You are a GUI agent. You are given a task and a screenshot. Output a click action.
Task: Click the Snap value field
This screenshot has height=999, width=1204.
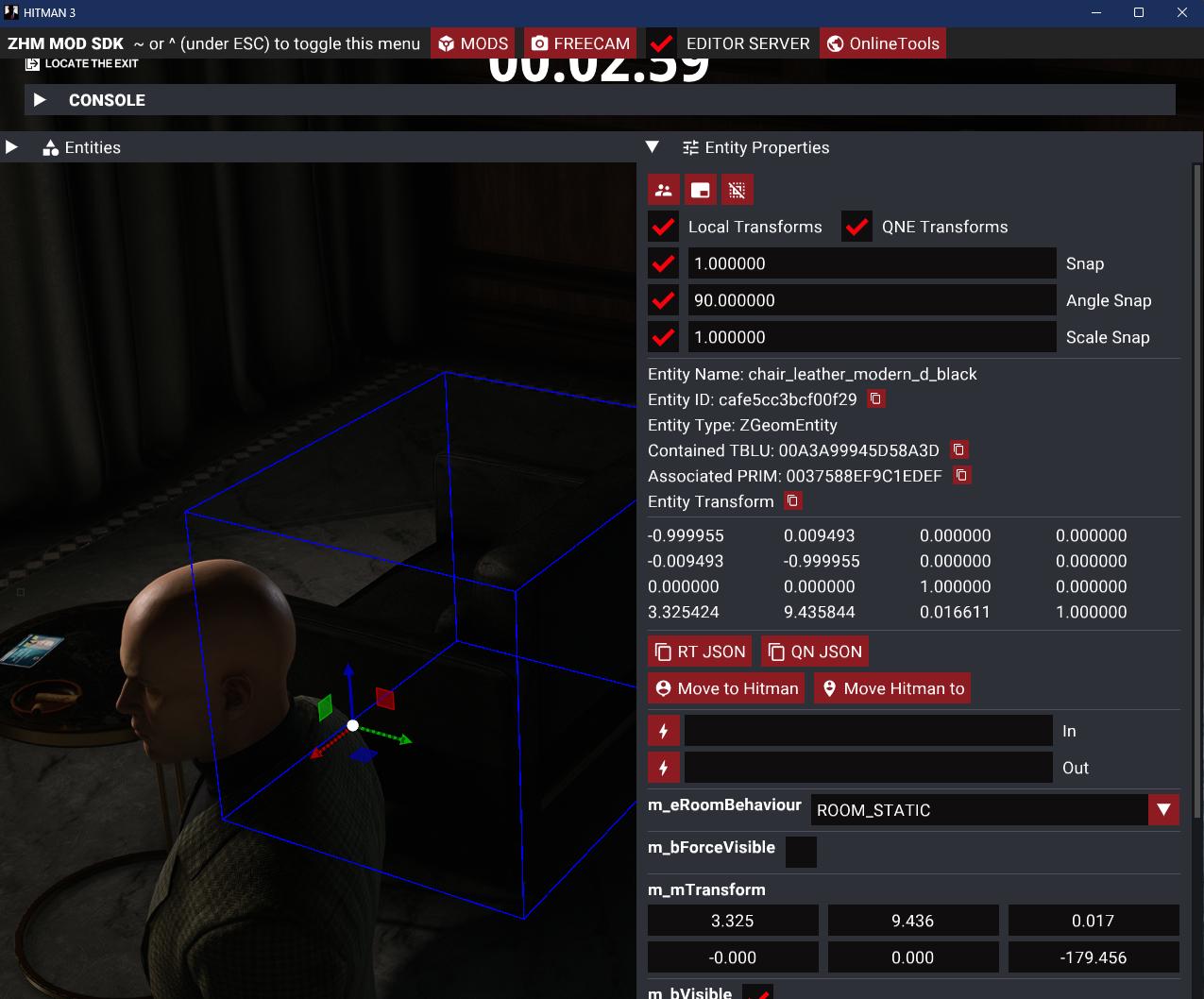pos(872,263)
